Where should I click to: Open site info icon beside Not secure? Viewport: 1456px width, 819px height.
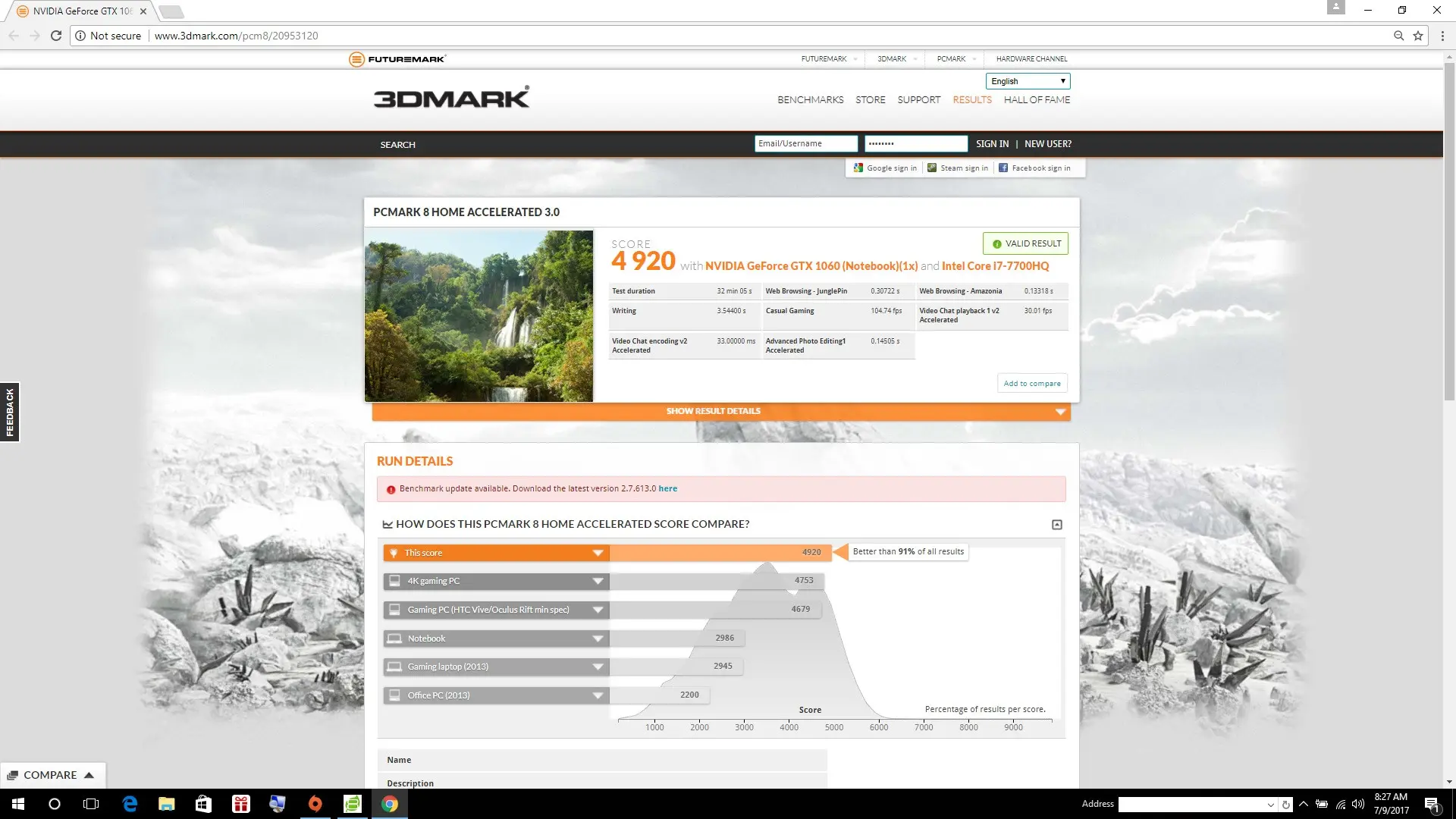click(80, 36)
